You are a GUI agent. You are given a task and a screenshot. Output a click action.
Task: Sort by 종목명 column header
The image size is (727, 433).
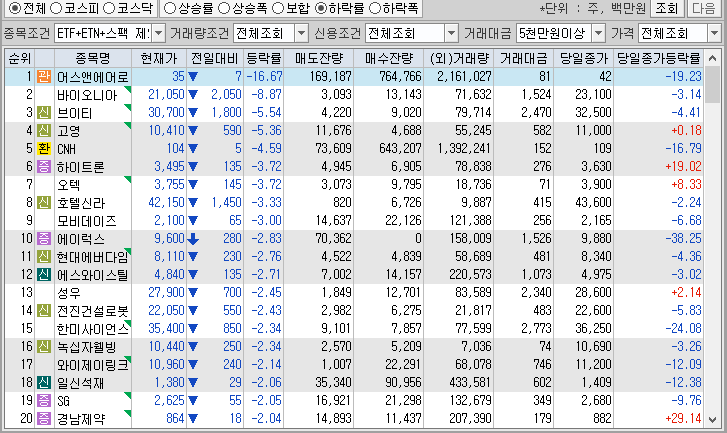93,58
